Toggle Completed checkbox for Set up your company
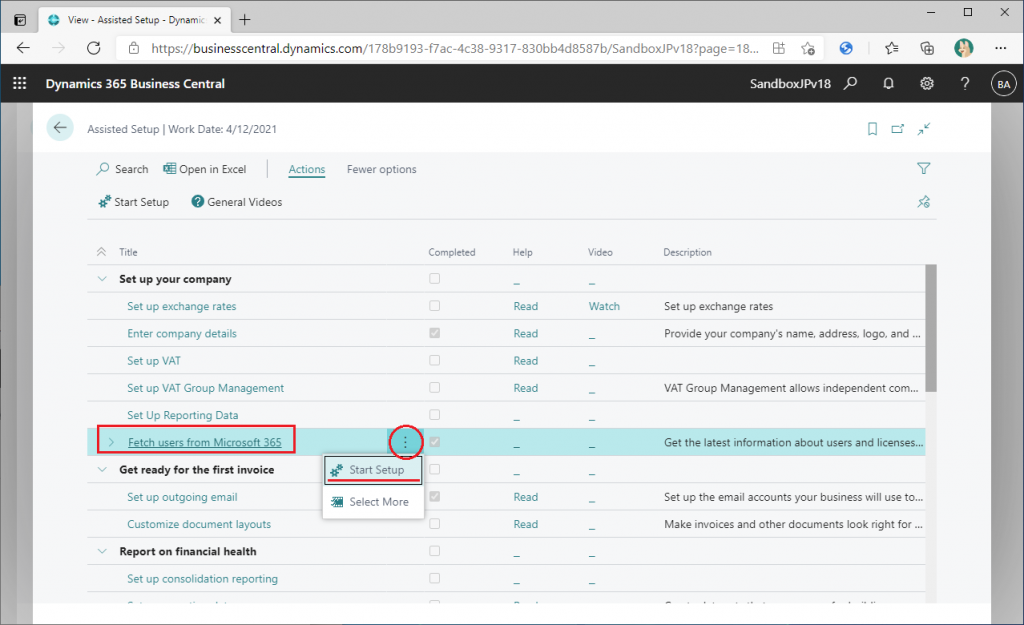This screenshot has height=625, width=1024. pos(434,278)
